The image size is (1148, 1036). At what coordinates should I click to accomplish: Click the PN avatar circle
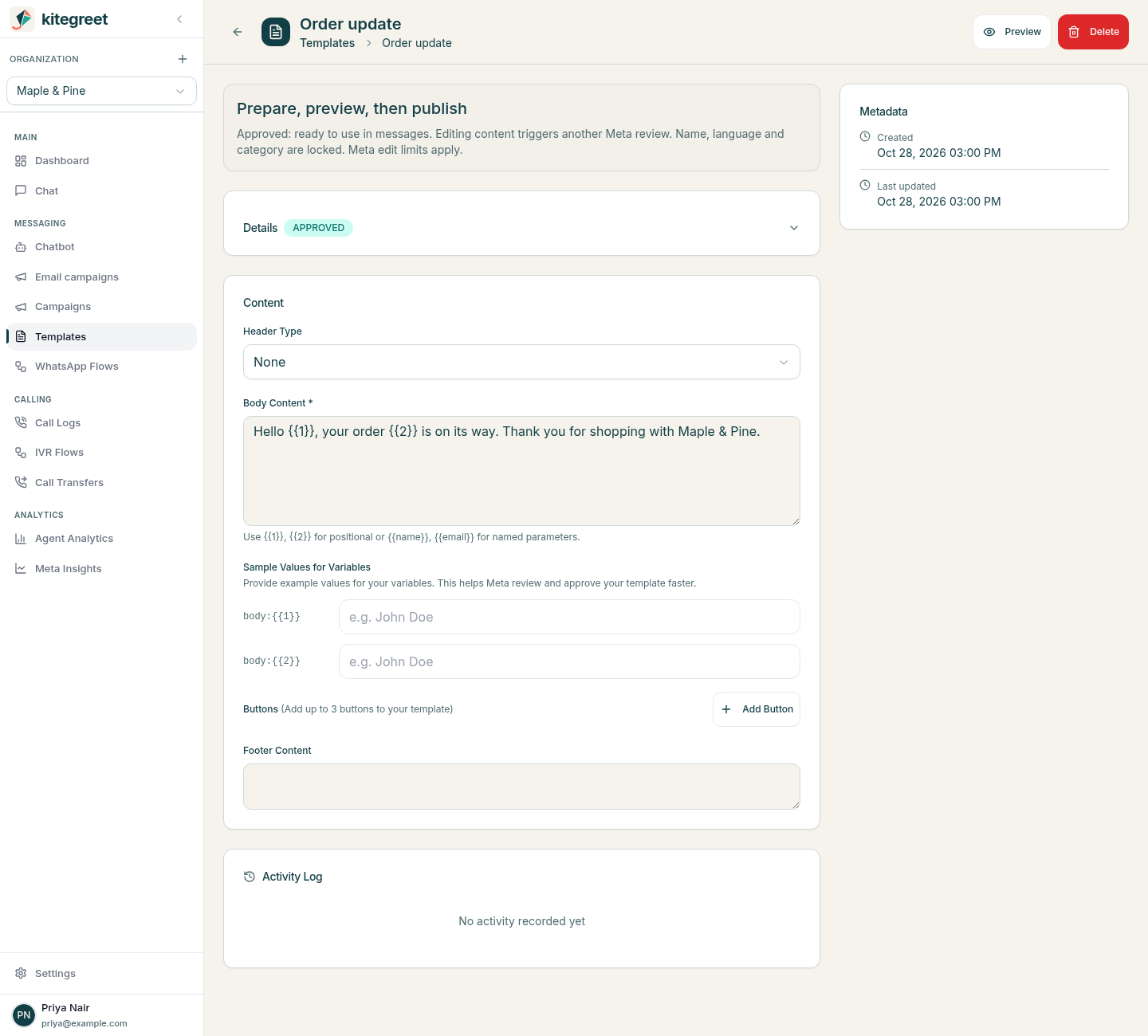click(x=24, y=1015)
